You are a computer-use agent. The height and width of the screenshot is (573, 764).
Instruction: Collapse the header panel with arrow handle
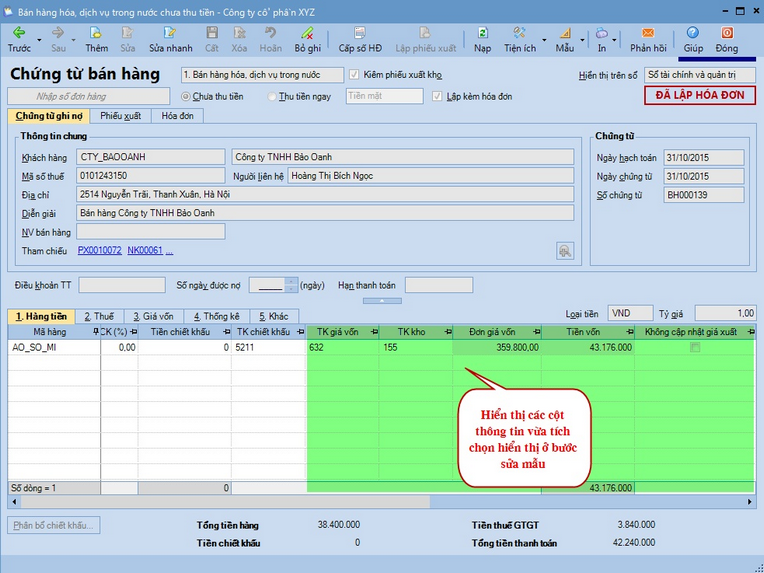coord(382,301)
